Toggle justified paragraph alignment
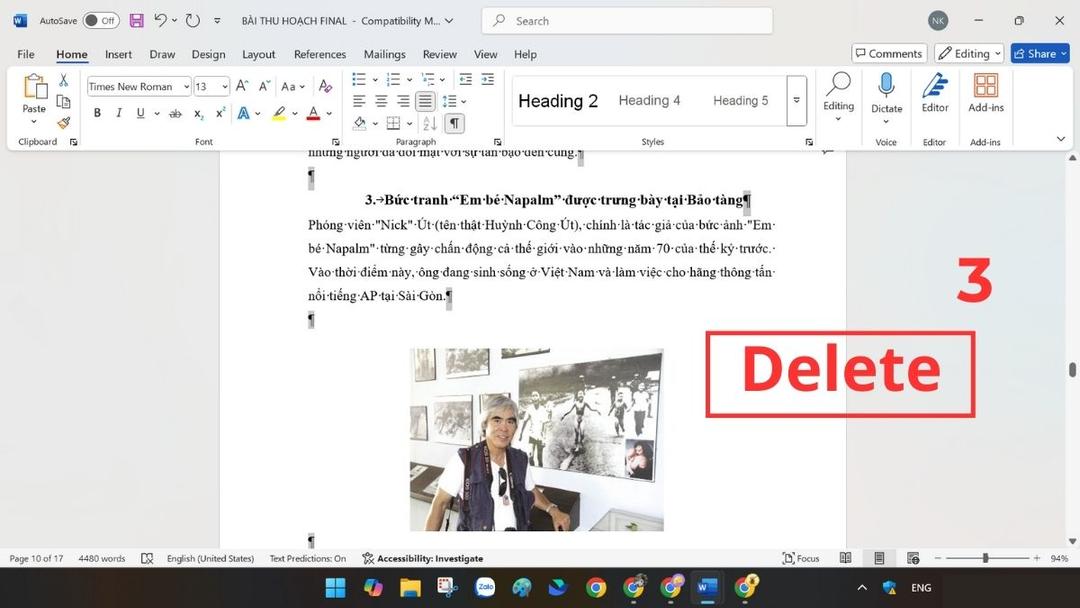Viewport: 1080px width, 608px height. pyautogui.click(x=424, y=101)
